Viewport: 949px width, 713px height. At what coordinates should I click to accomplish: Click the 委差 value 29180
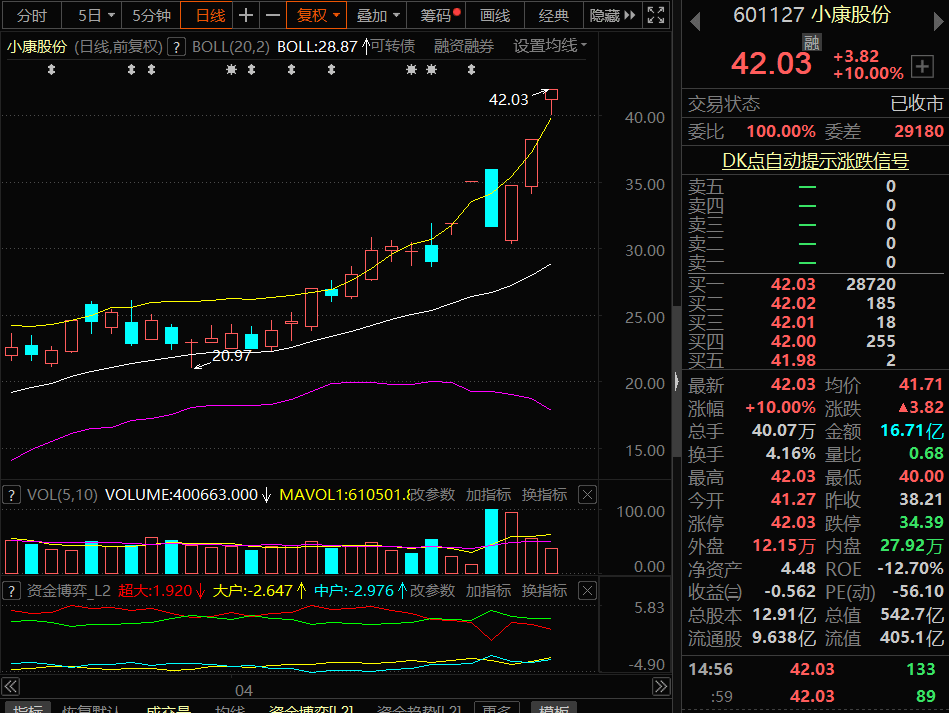click(x=919, y=131)
